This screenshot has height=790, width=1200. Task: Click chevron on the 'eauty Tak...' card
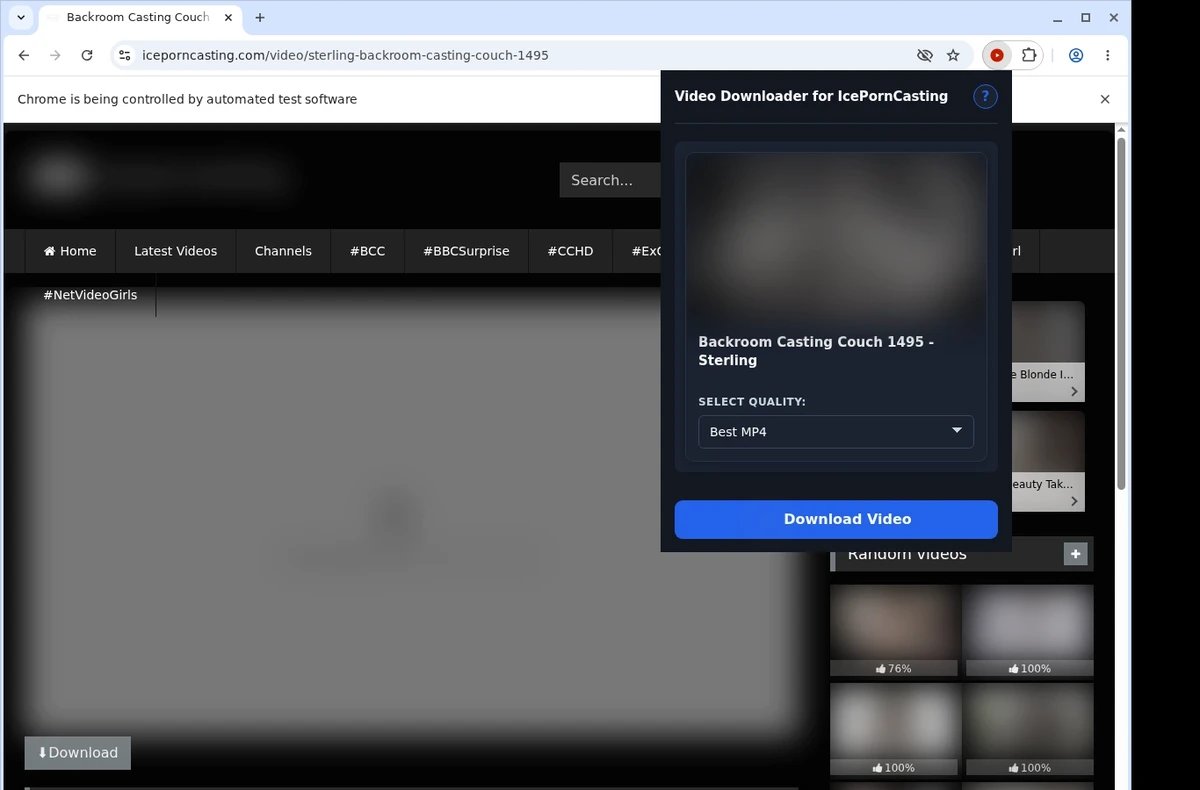click(x=1074, y=501)
